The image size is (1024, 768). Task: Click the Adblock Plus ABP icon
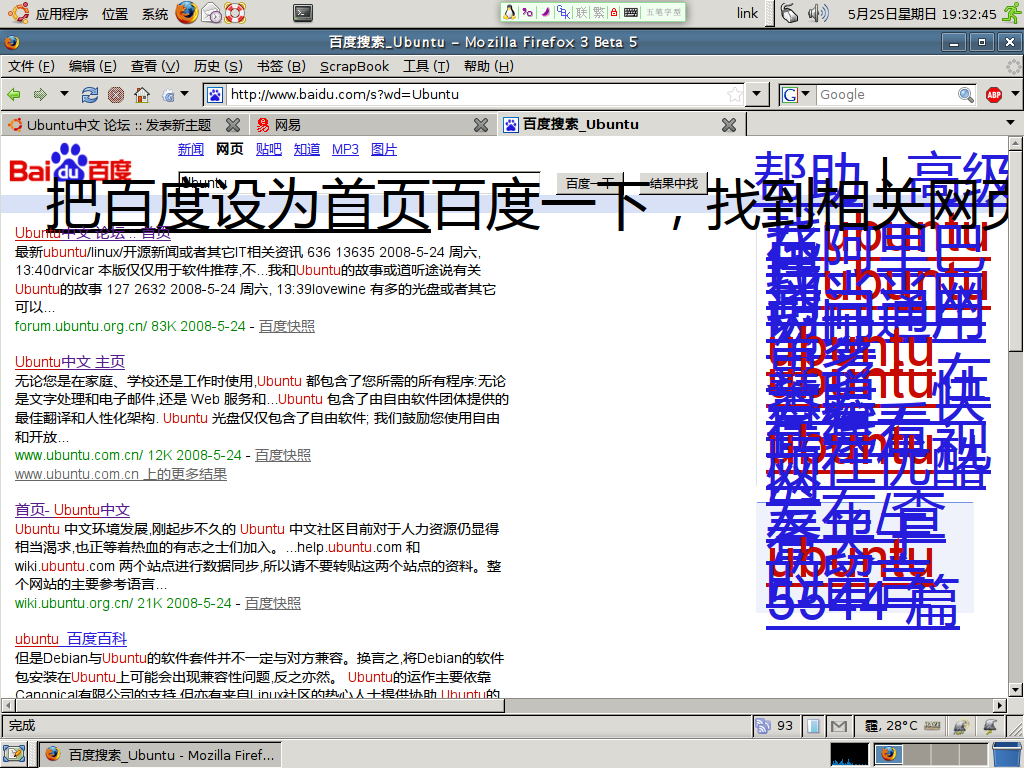coord(994,95)
